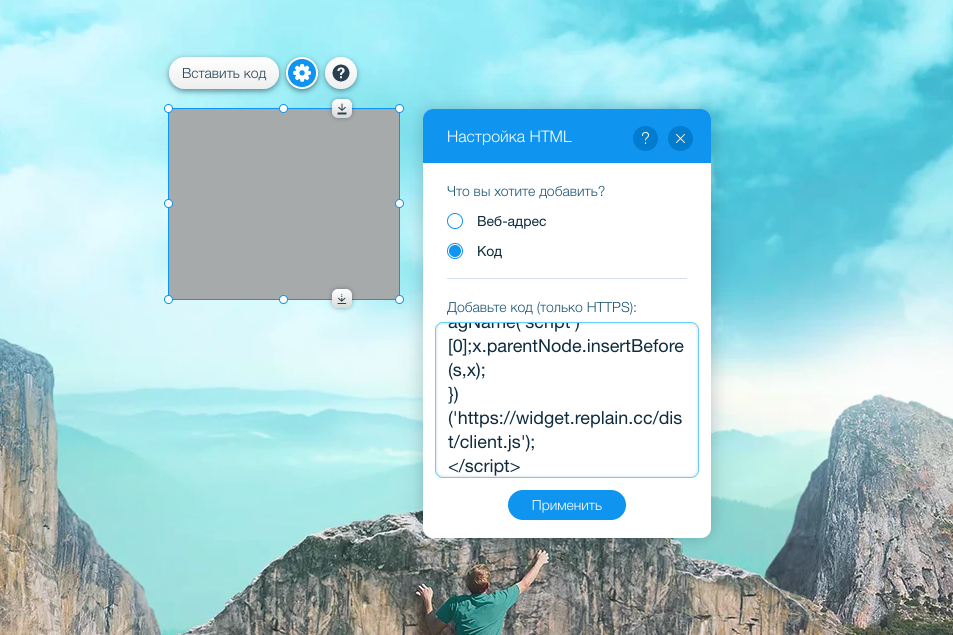Select the "Код" radio option

coord(455,251)
